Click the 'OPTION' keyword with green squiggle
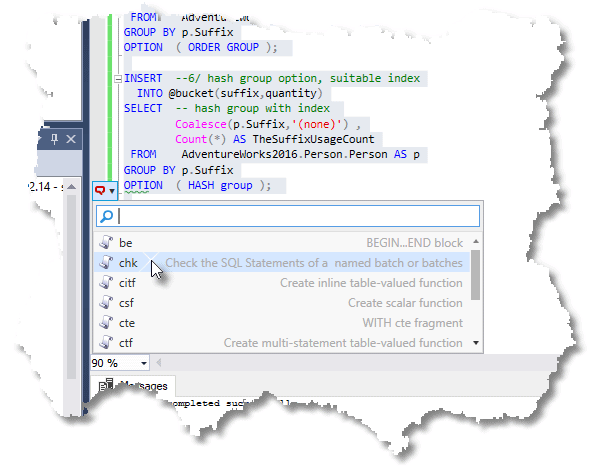This screenshot has width=590, height=469. pyautogui.click(x=143, y=186)
